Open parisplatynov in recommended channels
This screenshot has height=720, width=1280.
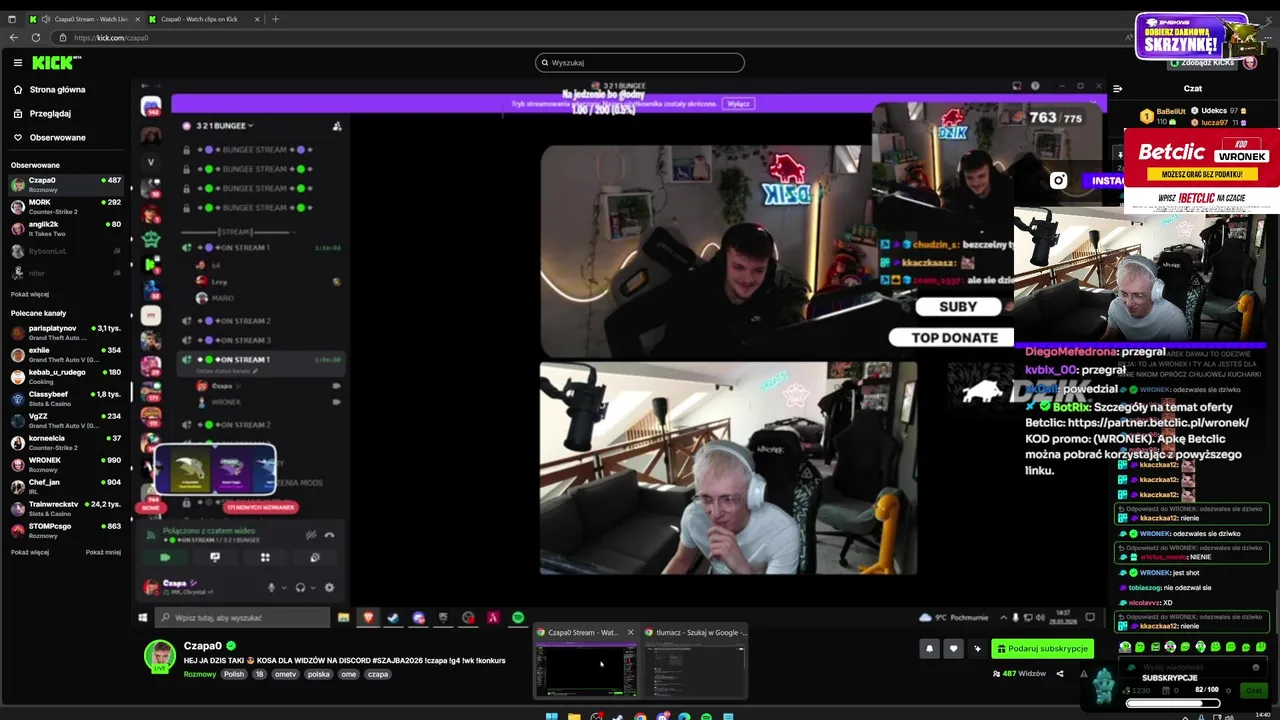[65, 332]
